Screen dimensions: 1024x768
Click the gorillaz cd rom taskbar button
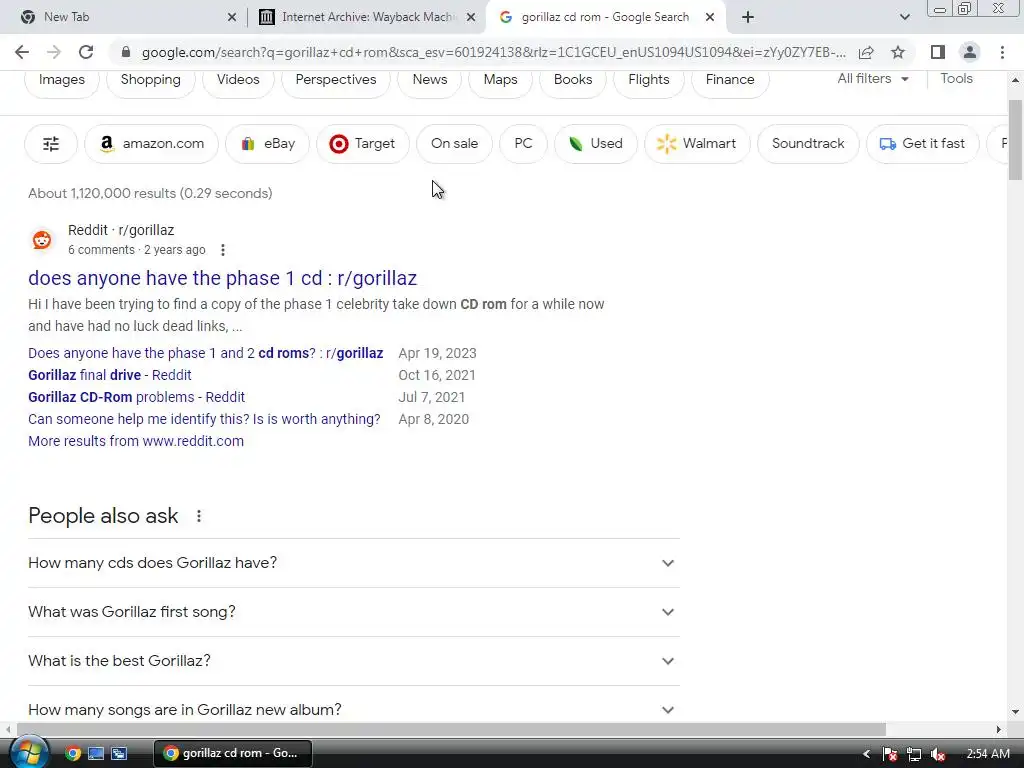click(232, 753)
